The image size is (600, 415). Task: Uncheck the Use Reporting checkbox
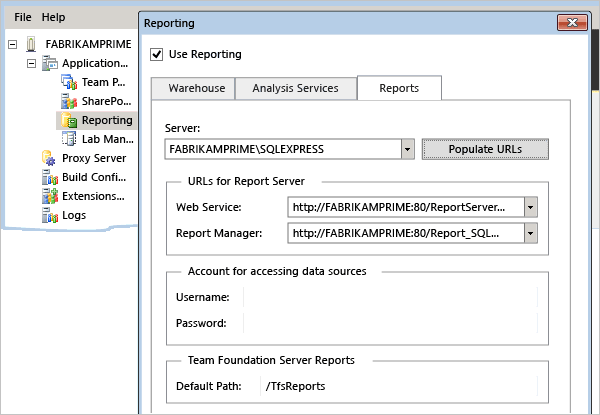pyautogui.click(x=156, y=54)
